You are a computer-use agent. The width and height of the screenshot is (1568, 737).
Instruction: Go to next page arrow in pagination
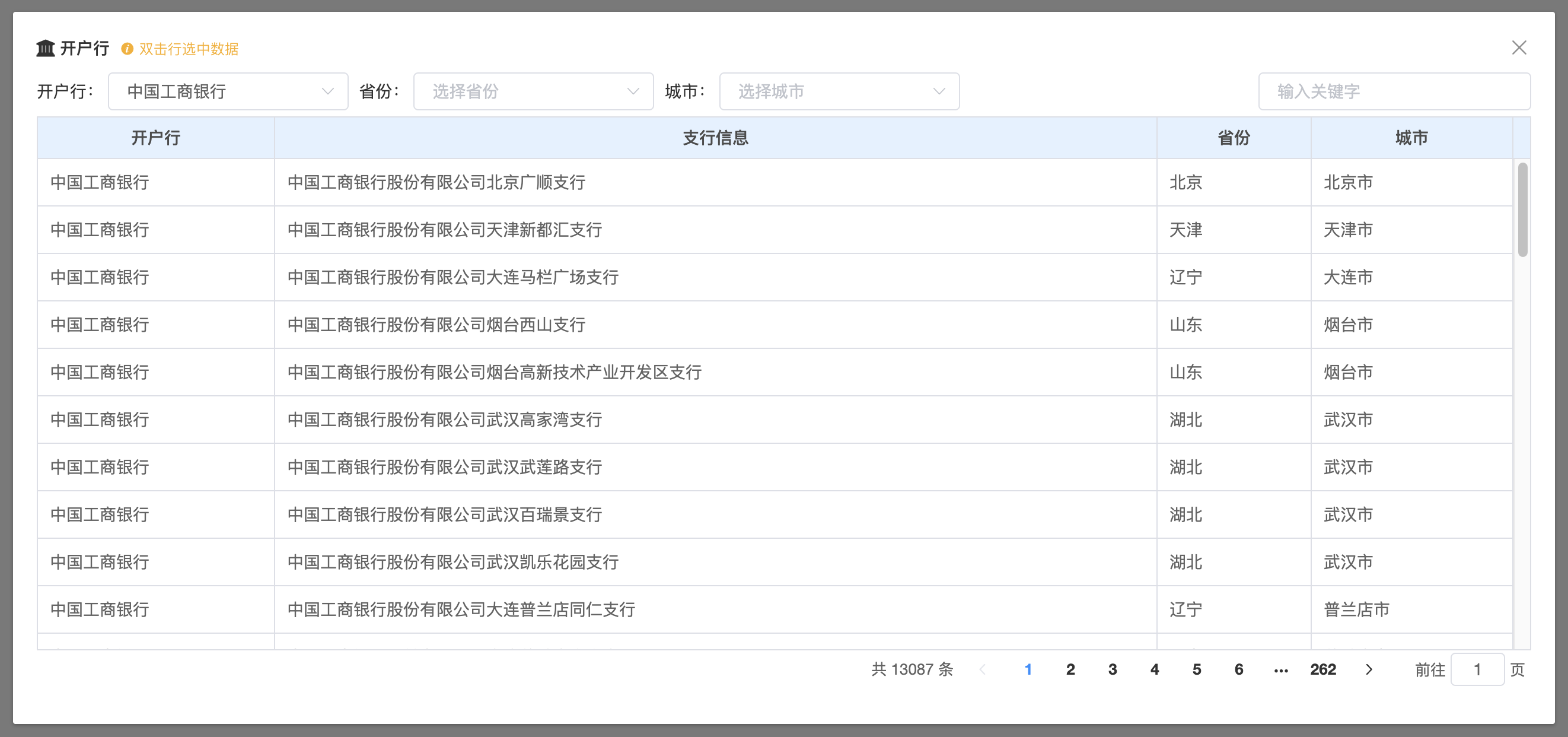[1369, 669]
